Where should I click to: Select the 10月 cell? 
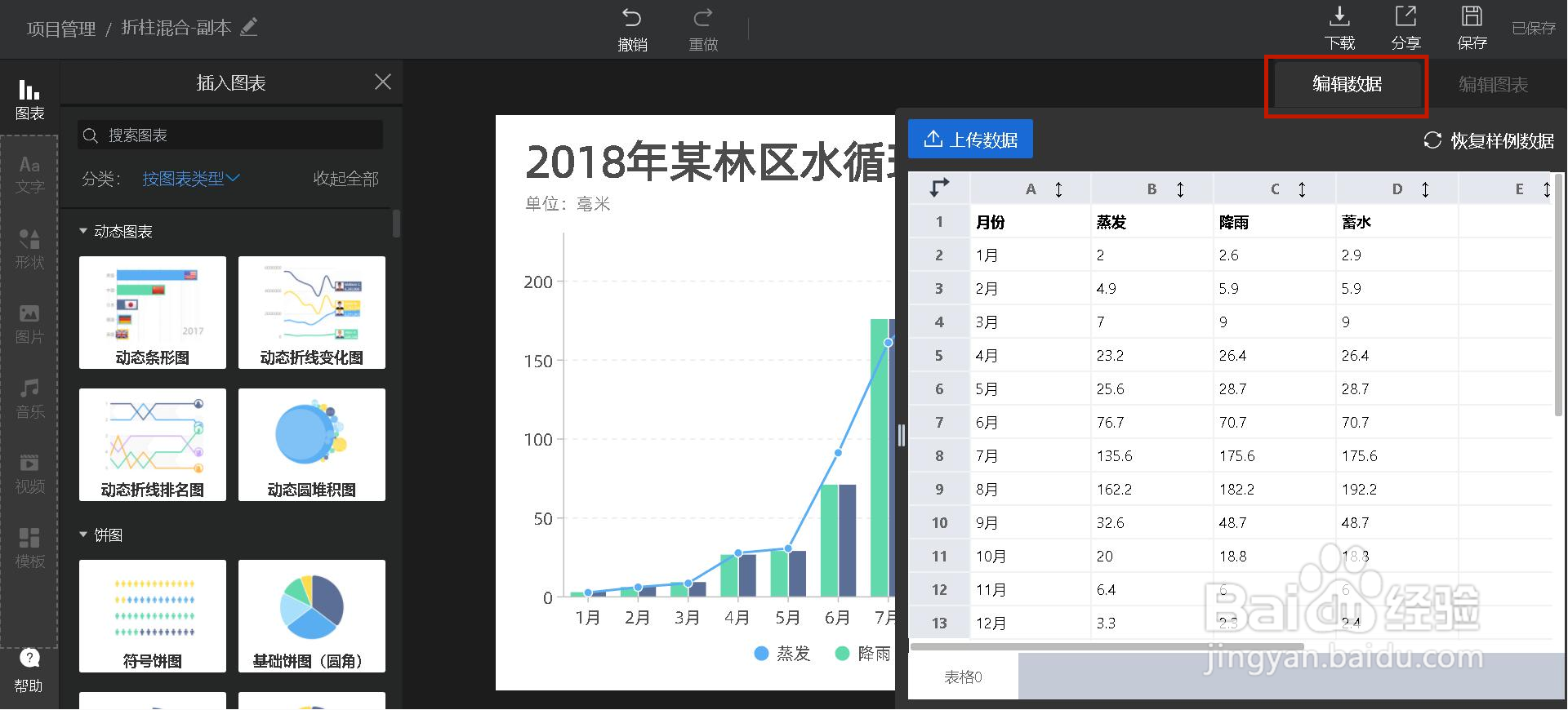[x=1031, y=557]
